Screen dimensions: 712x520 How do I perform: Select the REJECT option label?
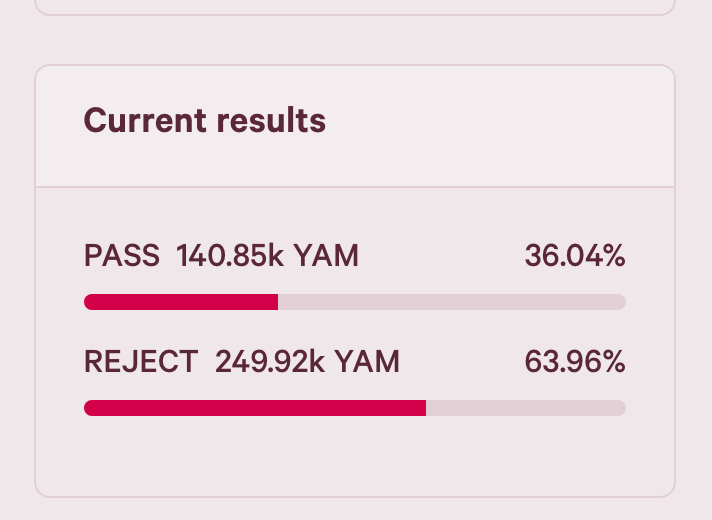(x=141, y=362)
